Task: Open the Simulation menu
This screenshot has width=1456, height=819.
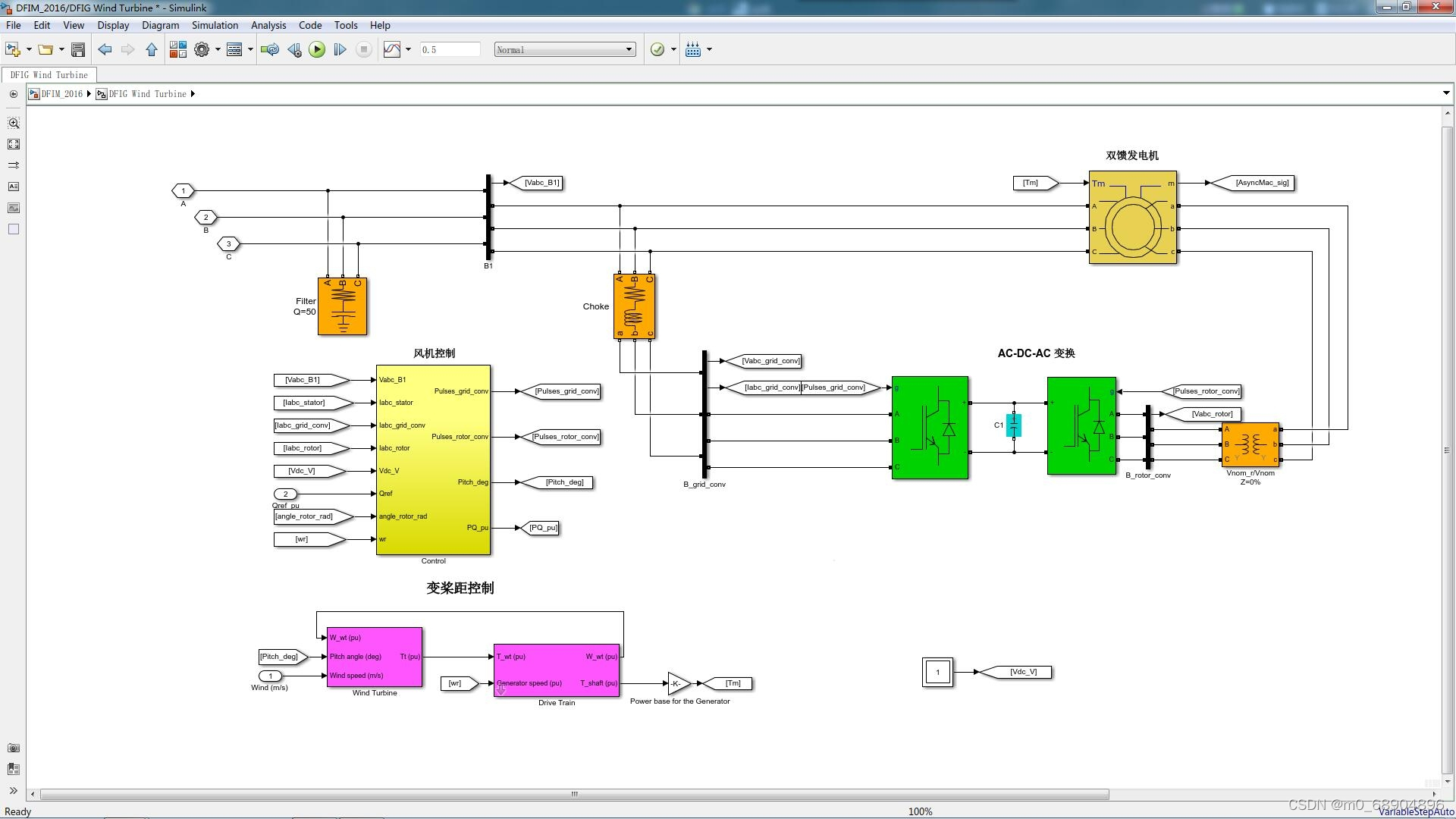Action: click(215, 25)
